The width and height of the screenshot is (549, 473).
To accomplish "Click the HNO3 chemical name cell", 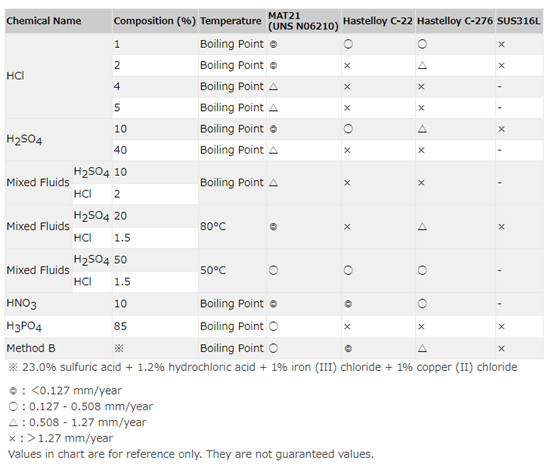I will click(58, 304).
